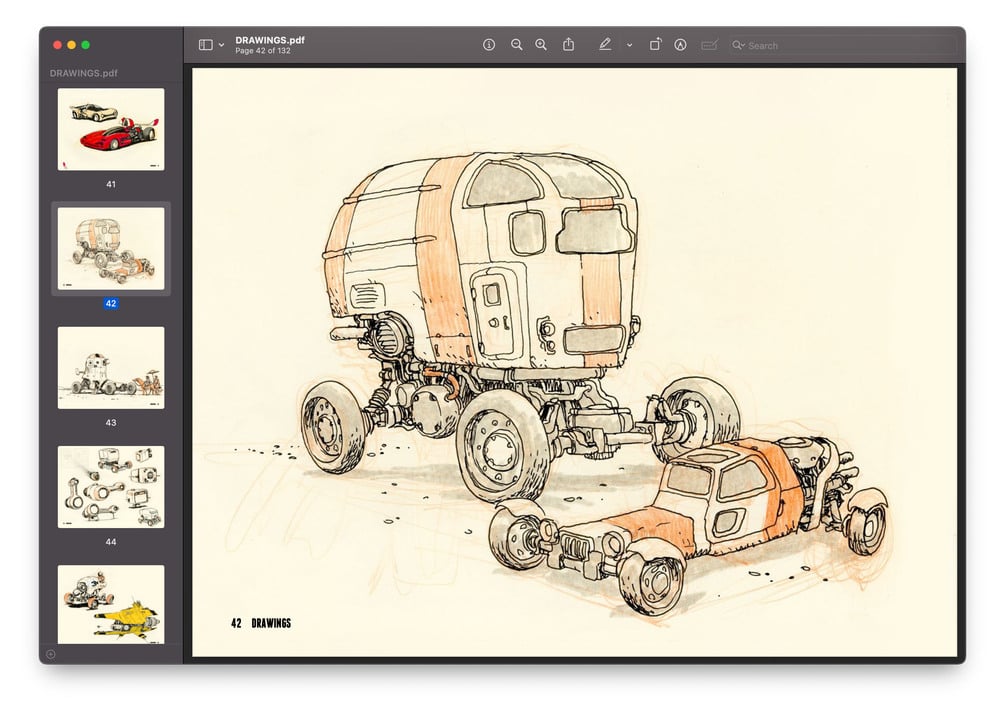Select the page 42 thumbnail
The height and width of the screenshot is (716, 1005).
[111, 249]
